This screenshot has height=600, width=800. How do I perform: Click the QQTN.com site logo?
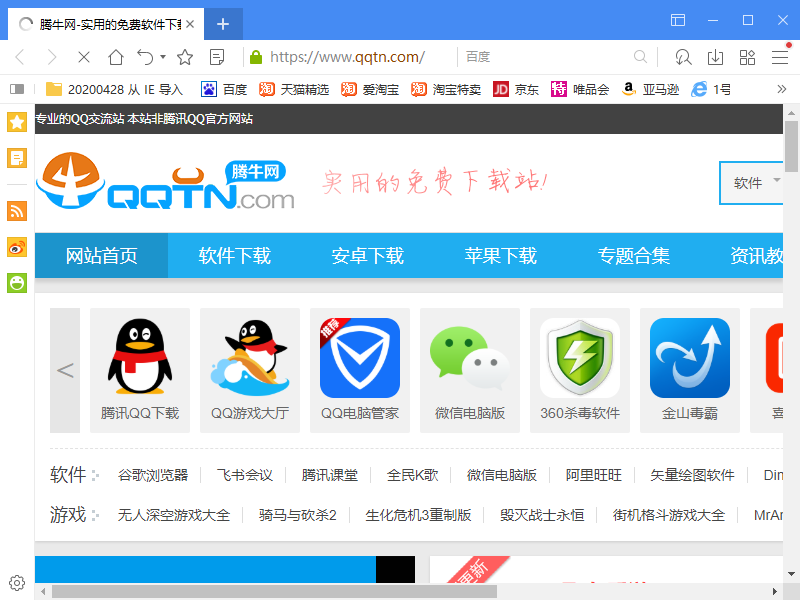pyautogui.click(x=166, y=181)
